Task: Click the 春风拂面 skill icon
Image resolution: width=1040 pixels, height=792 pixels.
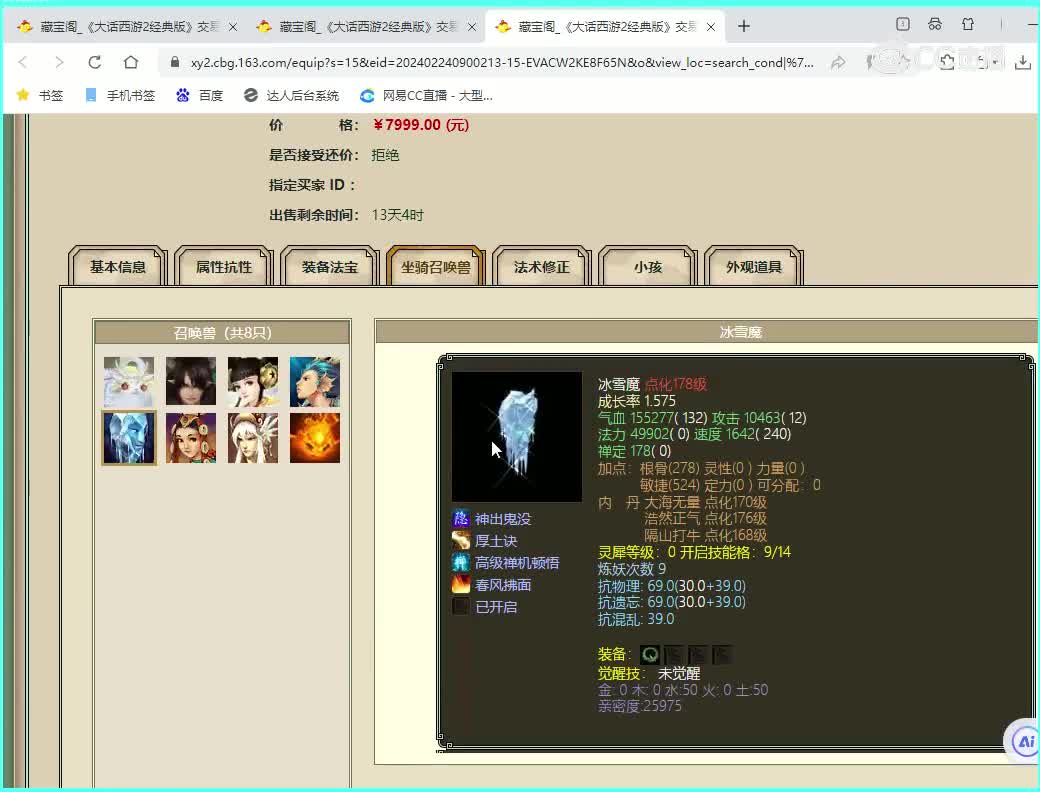Action: [x=461, y=584]
